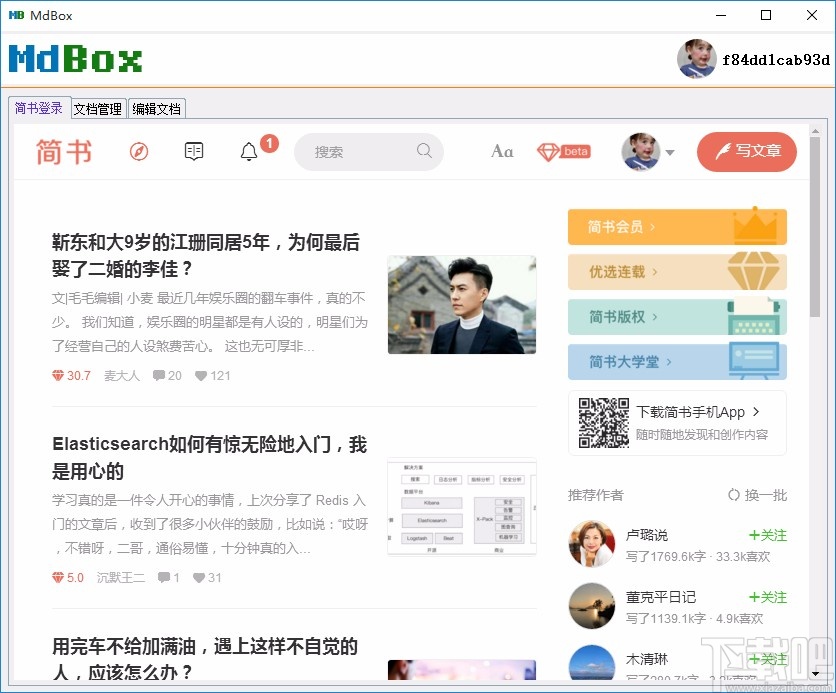Viewport: 836px width, 693px height.
Task: Click the reading/book icon in the top bar
Action: pos(193,150)
